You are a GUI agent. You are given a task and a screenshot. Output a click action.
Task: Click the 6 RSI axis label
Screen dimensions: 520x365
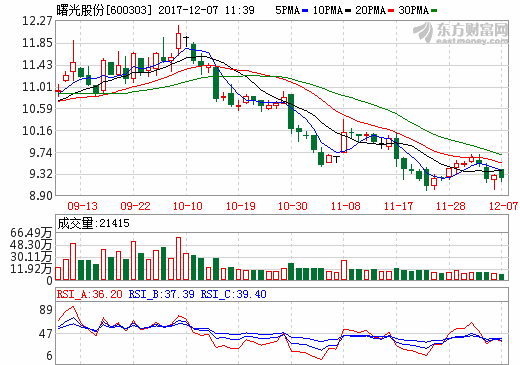[49, 356]
